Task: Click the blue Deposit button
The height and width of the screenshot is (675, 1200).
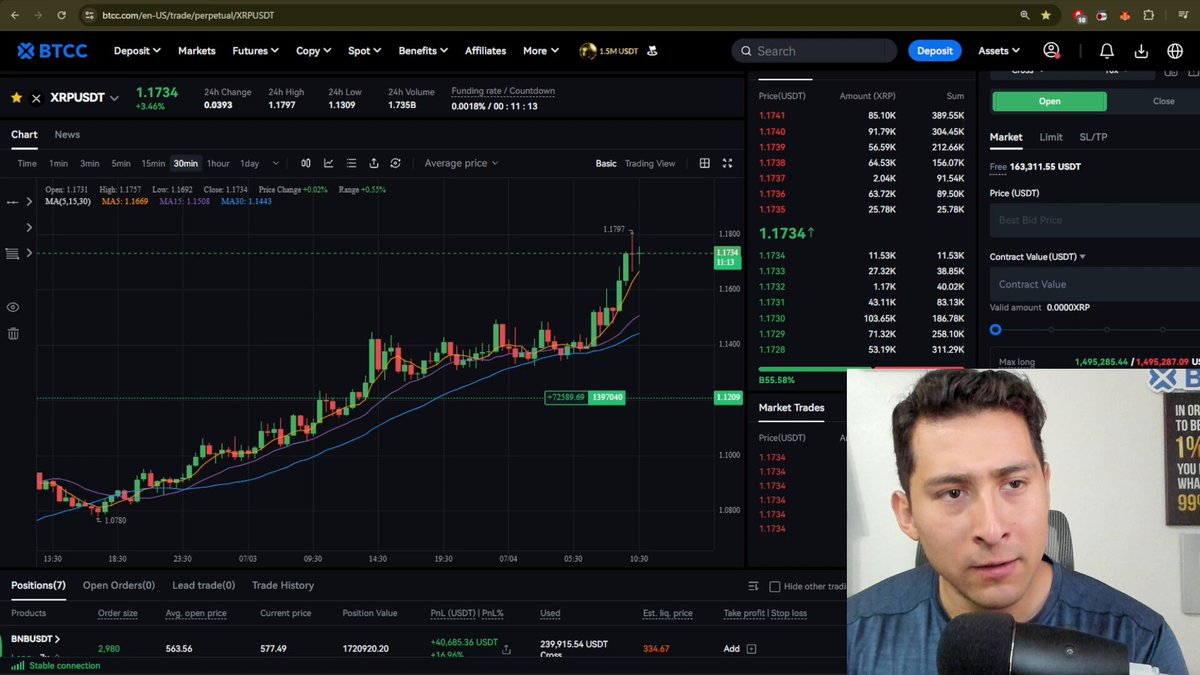Action: coord(935,51)
